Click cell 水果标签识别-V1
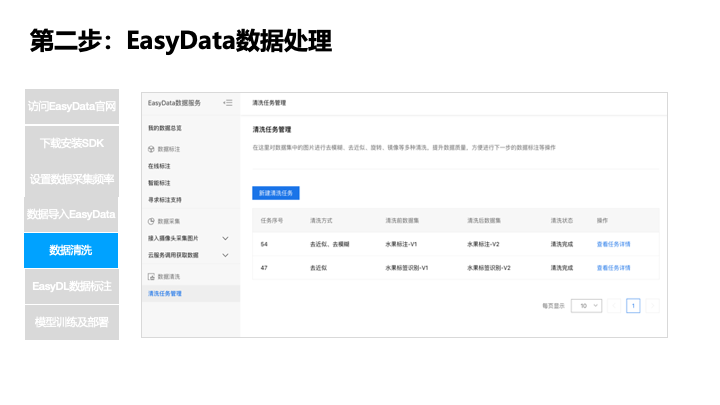The width and height of the screenshot is (720, 405). click(406, 268)
